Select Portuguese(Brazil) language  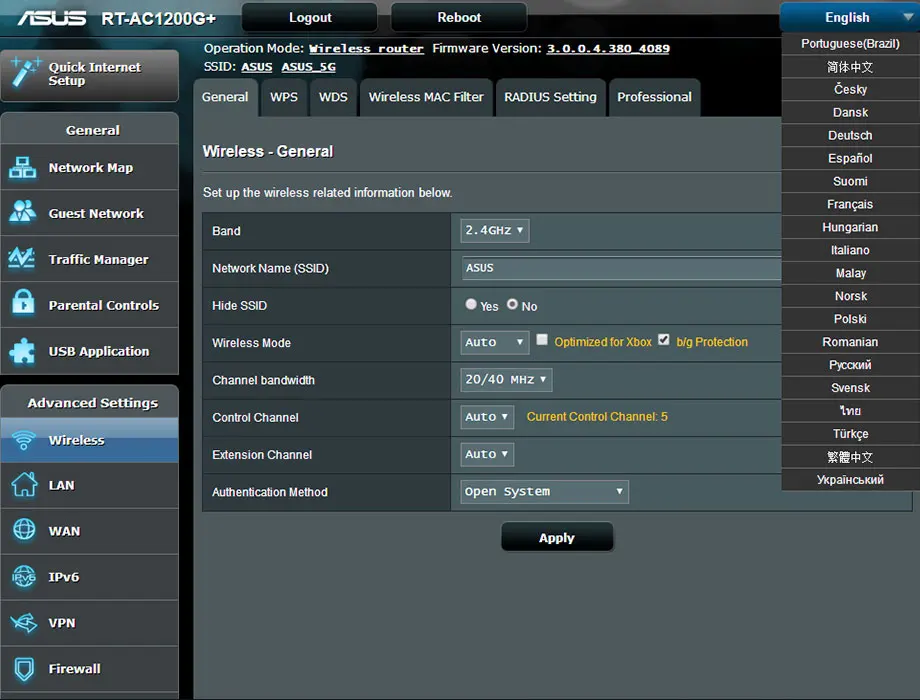pyautogui.click(x=850, y=43)
